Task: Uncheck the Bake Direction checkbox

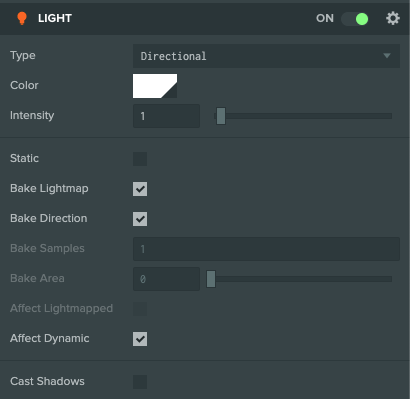Action: [x=140, y=219]
